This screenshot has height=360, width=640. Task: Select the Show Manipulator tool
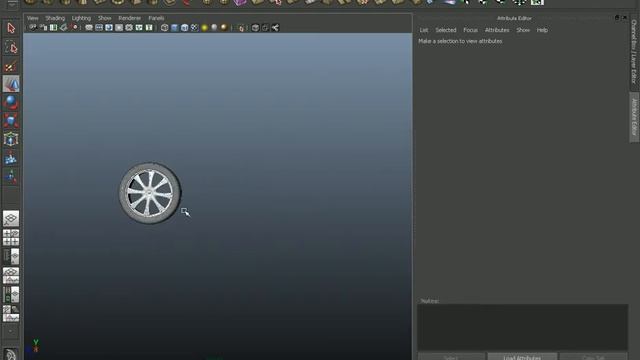(11, 177)
